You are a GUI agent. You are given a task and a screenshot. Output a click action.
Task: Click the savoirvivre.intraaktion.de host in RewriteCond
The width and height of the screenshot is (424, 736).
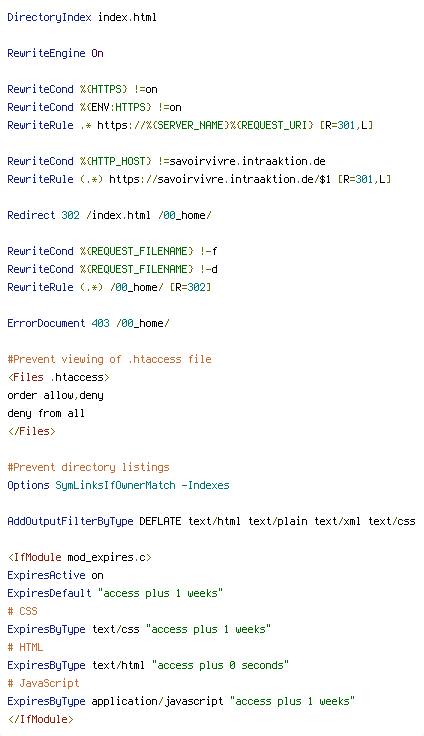(x=247, y=161)
